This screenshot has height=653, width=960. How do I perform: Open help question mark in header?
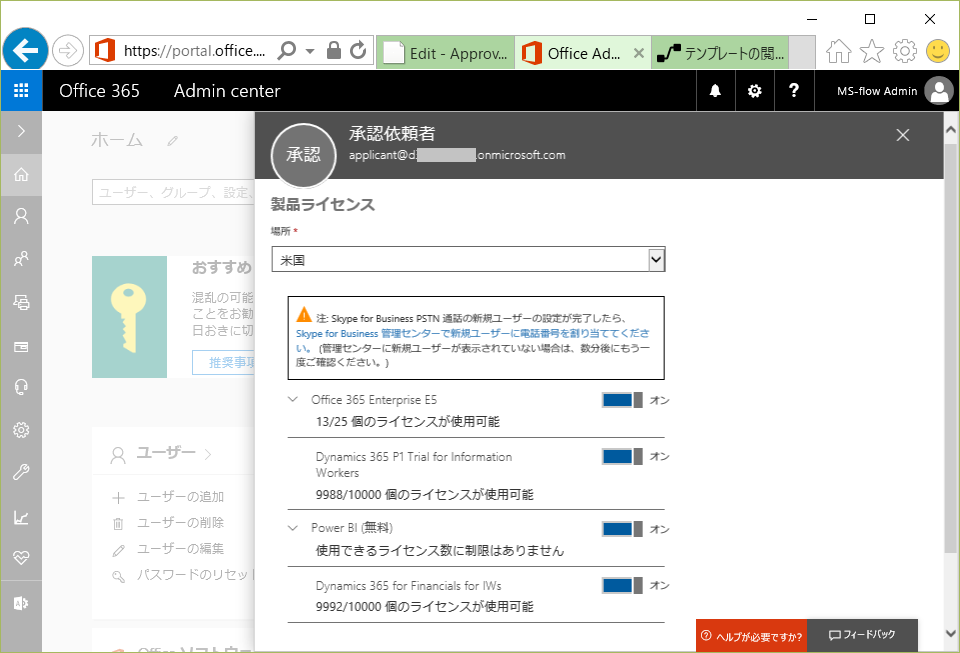pyautogui.click(x=794, y=91)
